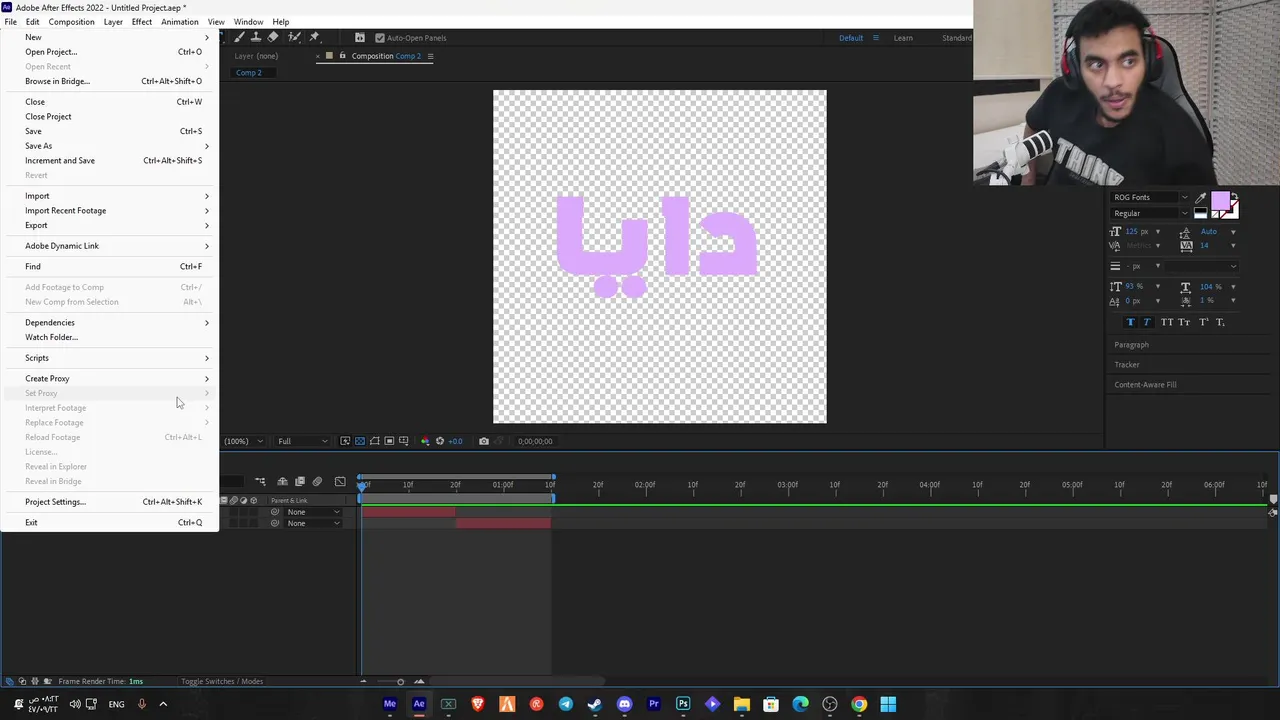Open Photoshop from the taskbar
Screen dimensions: 1280x720
coord(683,704)
